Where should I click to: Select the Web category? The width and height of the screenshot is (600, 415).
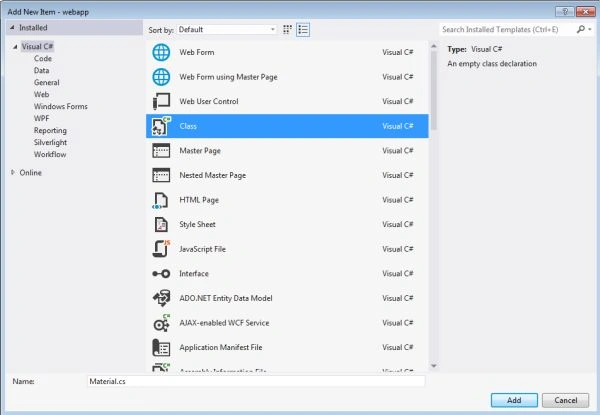tap(41, 94)
